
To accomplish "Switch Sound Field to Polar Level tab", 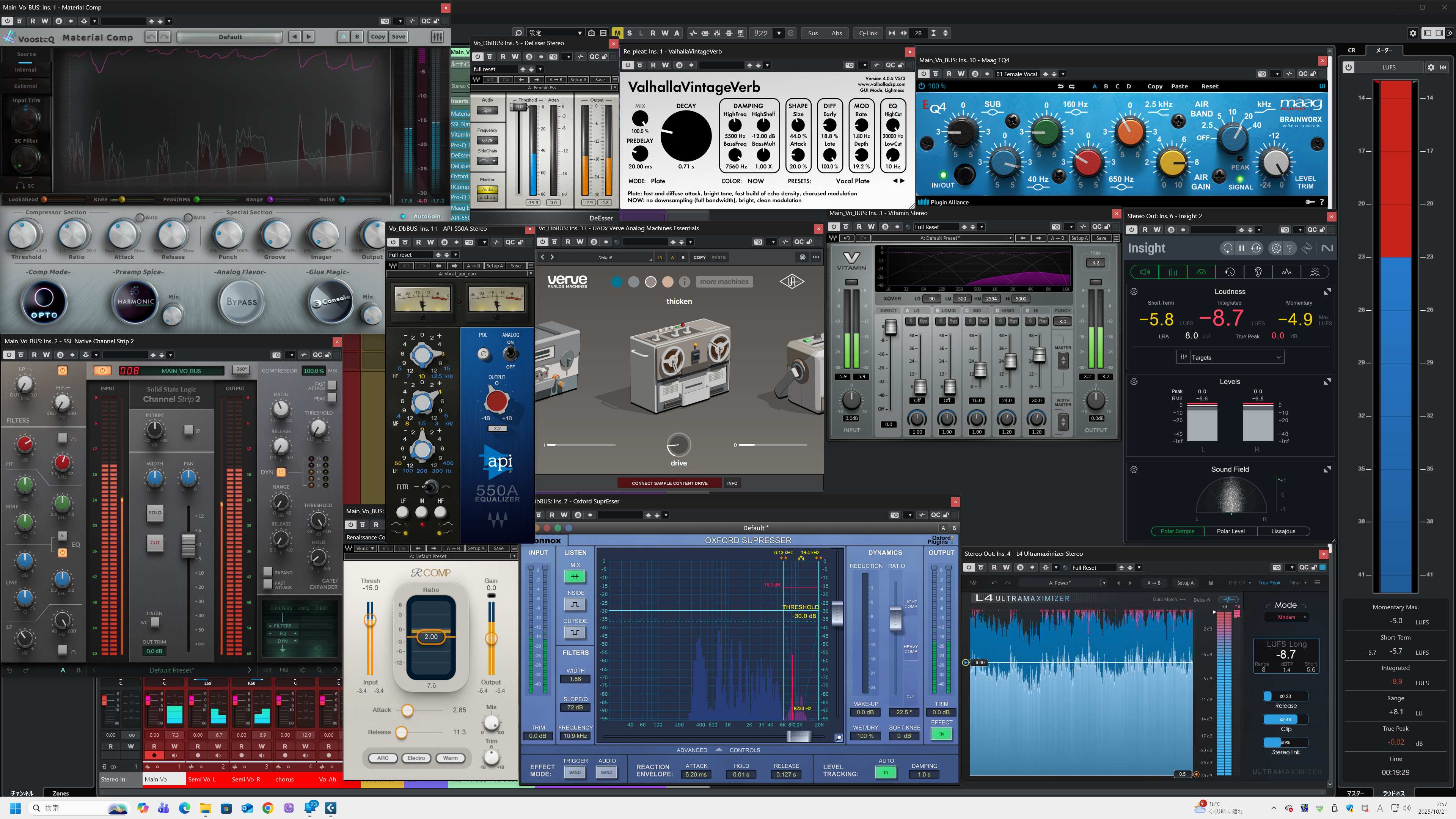I will pos(1230,531).
